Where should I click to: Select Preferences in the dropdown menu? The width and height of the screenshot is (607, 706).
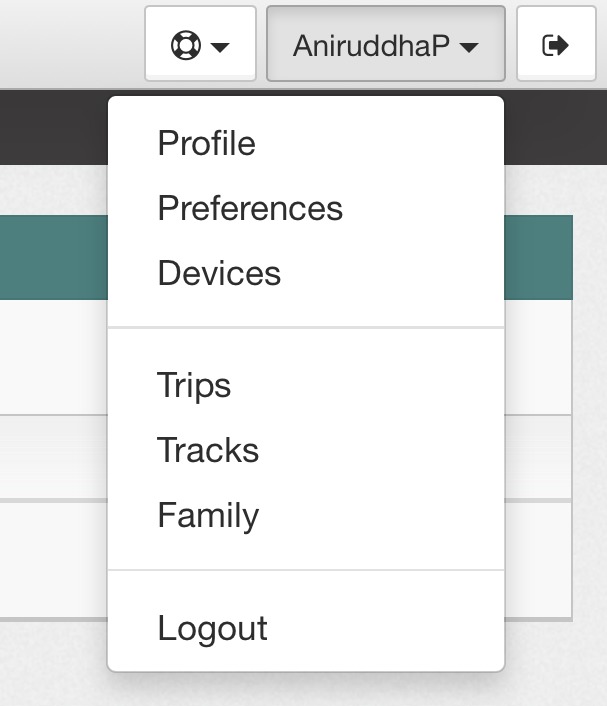(x=250, y=208)
